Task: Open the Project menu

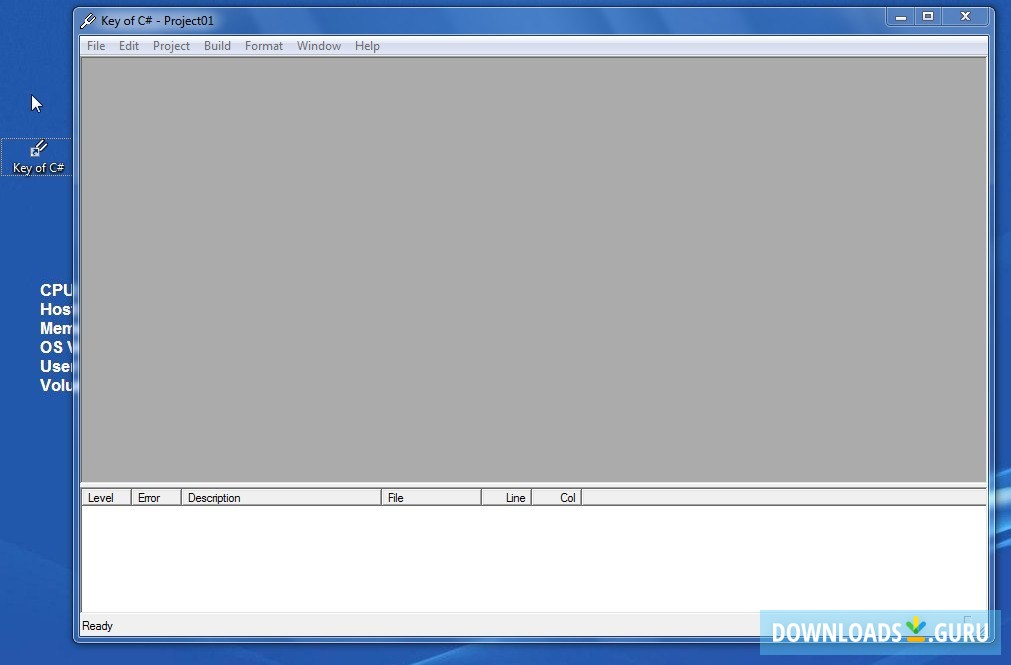Action: (171, 45)
